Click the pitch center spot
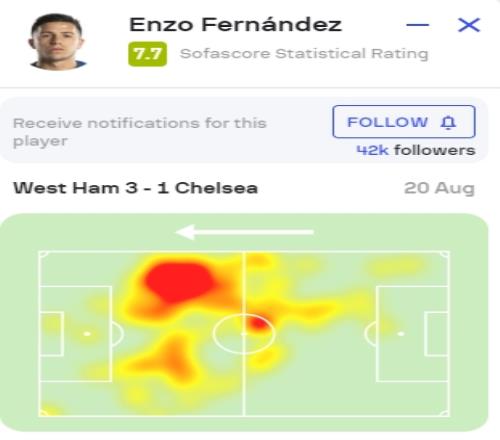 (x=244, y=334)
